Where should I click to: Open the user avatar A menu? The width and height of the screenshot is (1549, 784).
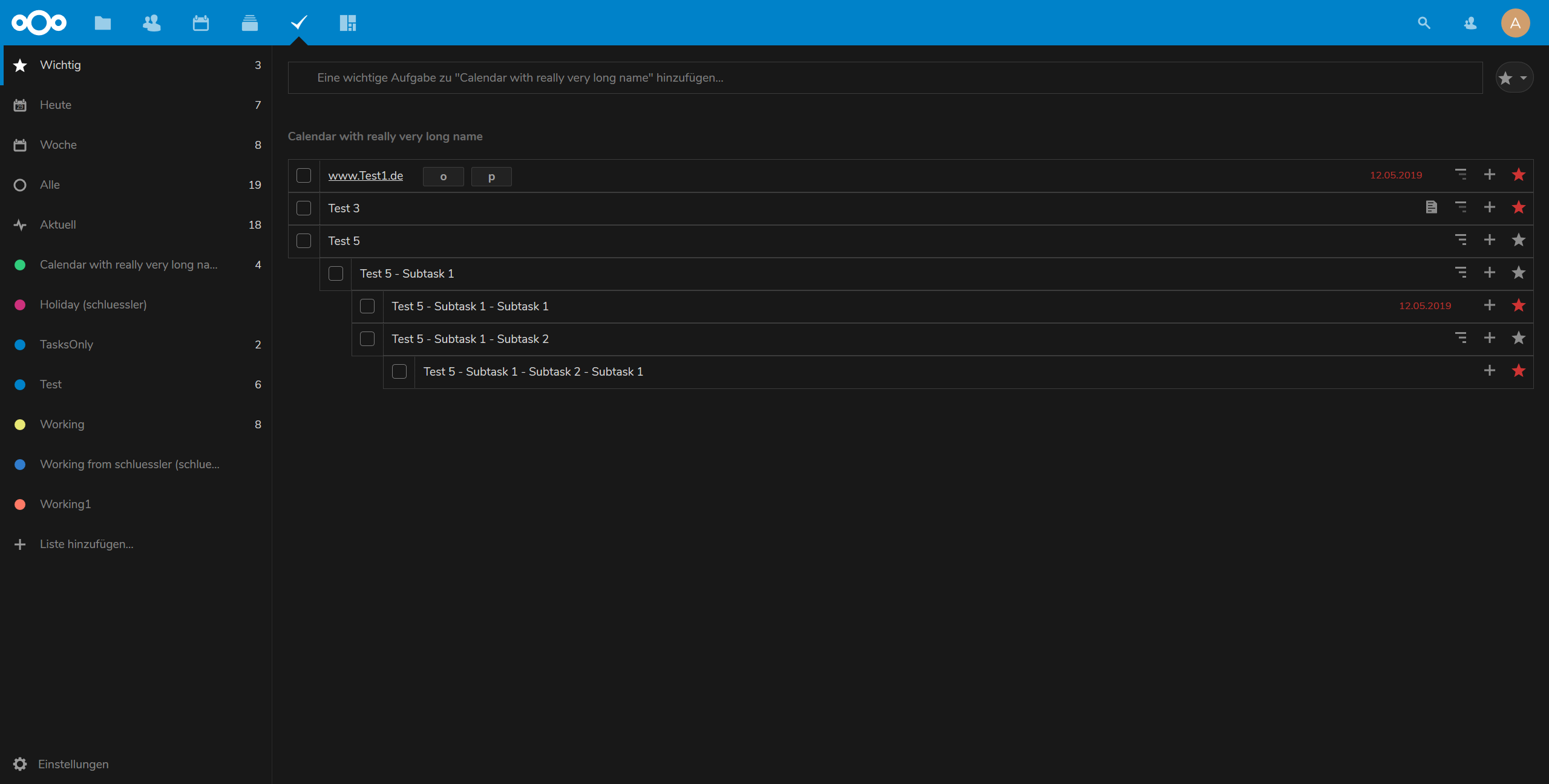[1516, 23]
